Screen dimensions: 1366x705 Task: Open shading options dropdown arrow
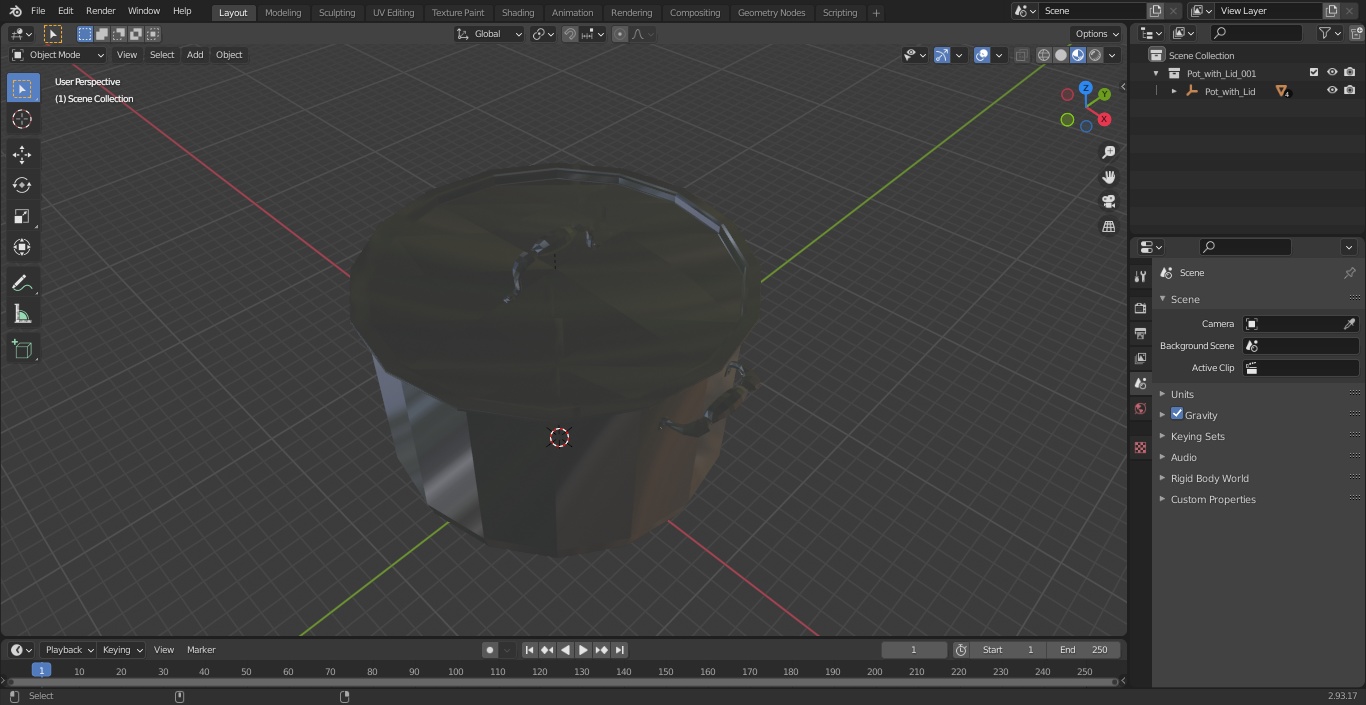(x=1112, y=55)
